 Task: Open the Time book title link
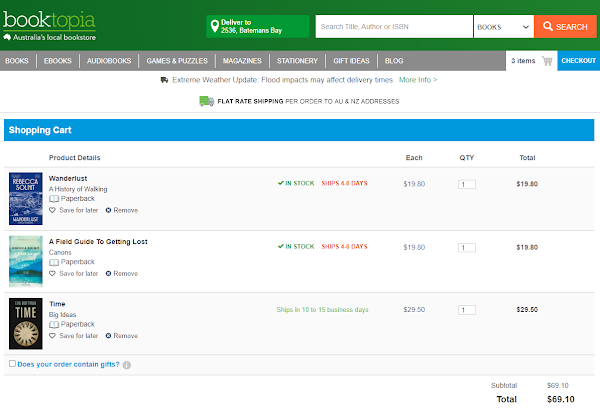coord(57,304)
